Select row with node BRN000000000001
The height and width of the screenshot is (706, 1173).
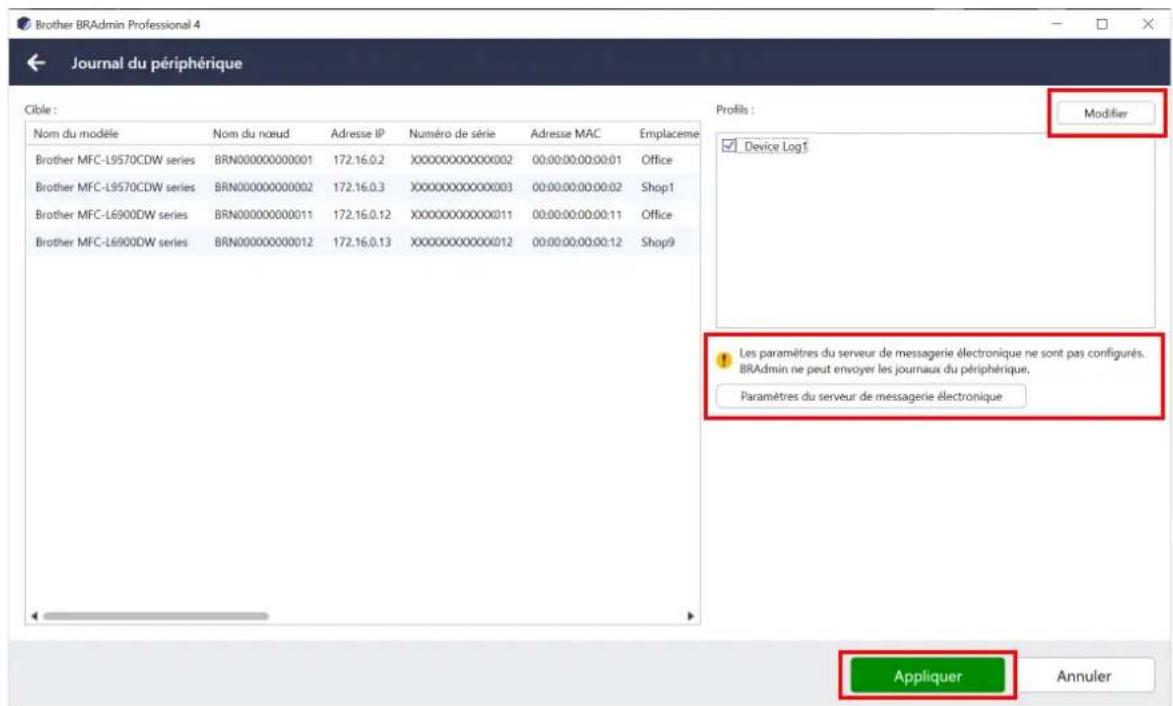coord(363,160)
